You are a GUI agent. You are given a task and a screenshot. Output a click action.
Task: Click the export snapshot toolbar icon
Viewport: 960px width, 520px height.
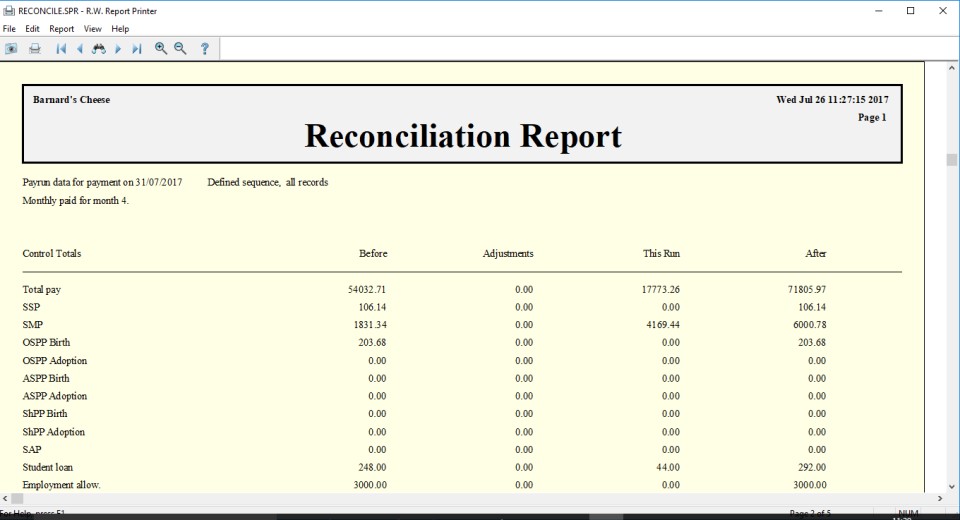(x=12, y=48)
